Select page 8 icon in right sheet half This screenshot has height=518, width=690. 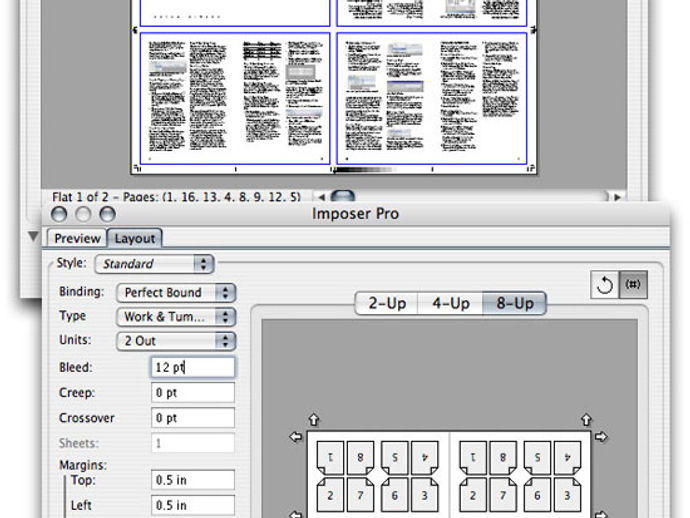click(503, 457)
